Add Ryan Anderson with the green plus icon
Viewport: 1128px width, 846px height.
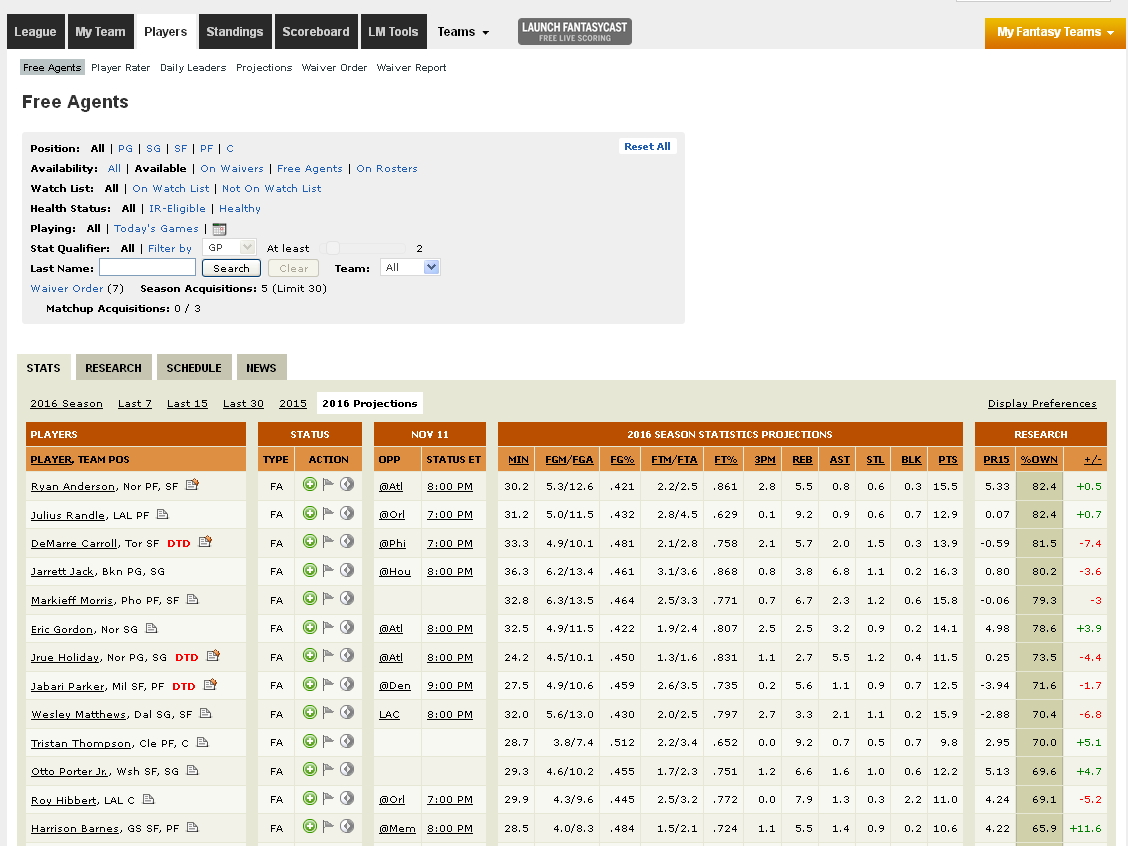(309, 485)
